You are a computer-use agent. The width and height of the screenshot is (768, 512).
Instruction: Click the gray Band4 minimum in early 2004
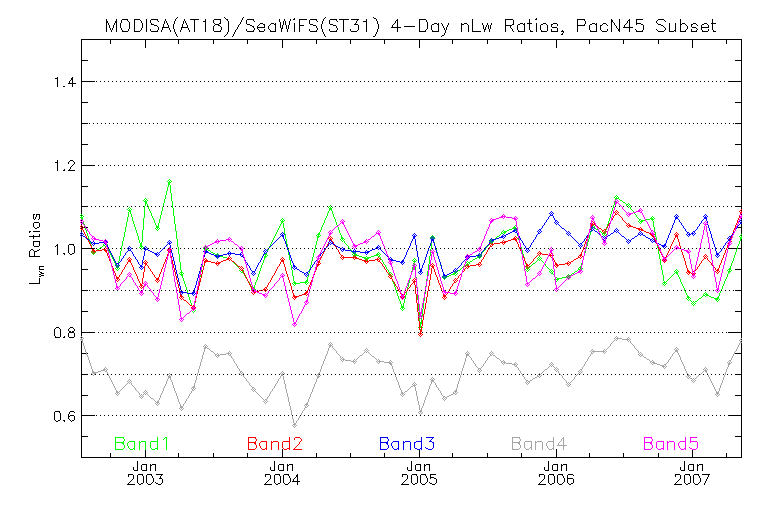(294, 425)
